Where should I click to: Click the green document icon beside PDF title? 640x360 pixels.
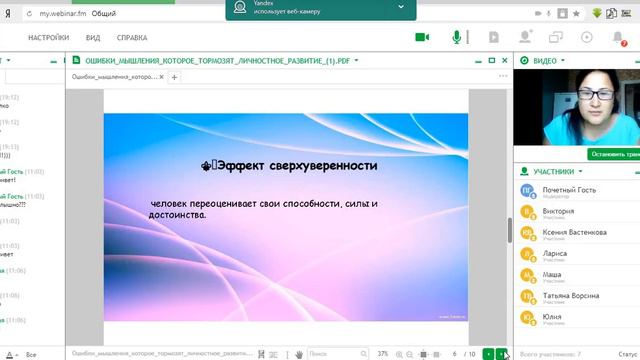(76, 60)
